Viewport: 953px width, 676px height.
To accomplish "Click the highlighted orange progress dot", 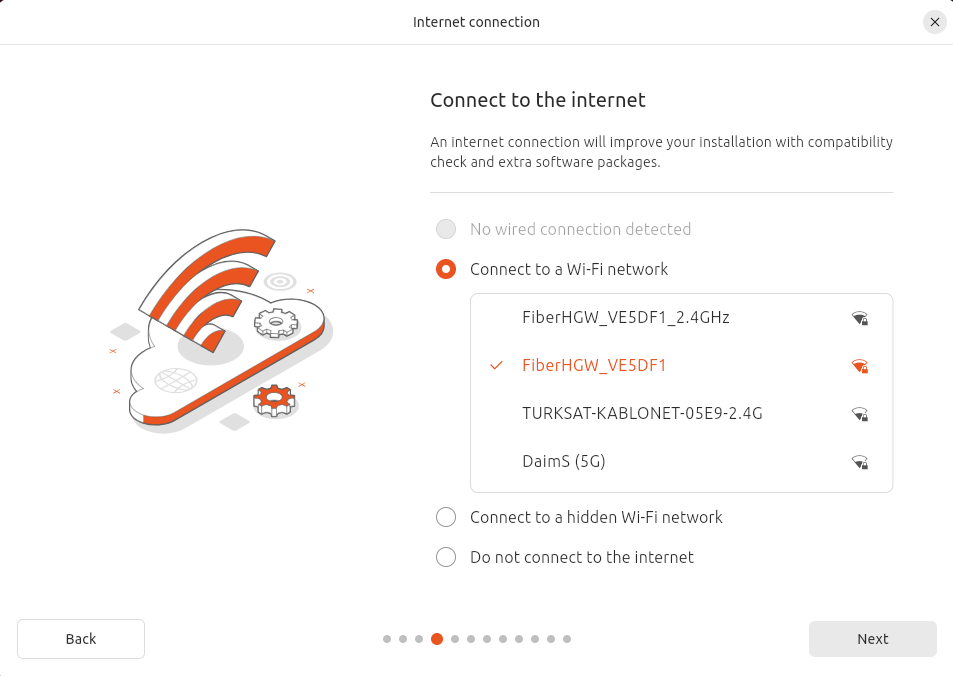I will click(437, 639).
